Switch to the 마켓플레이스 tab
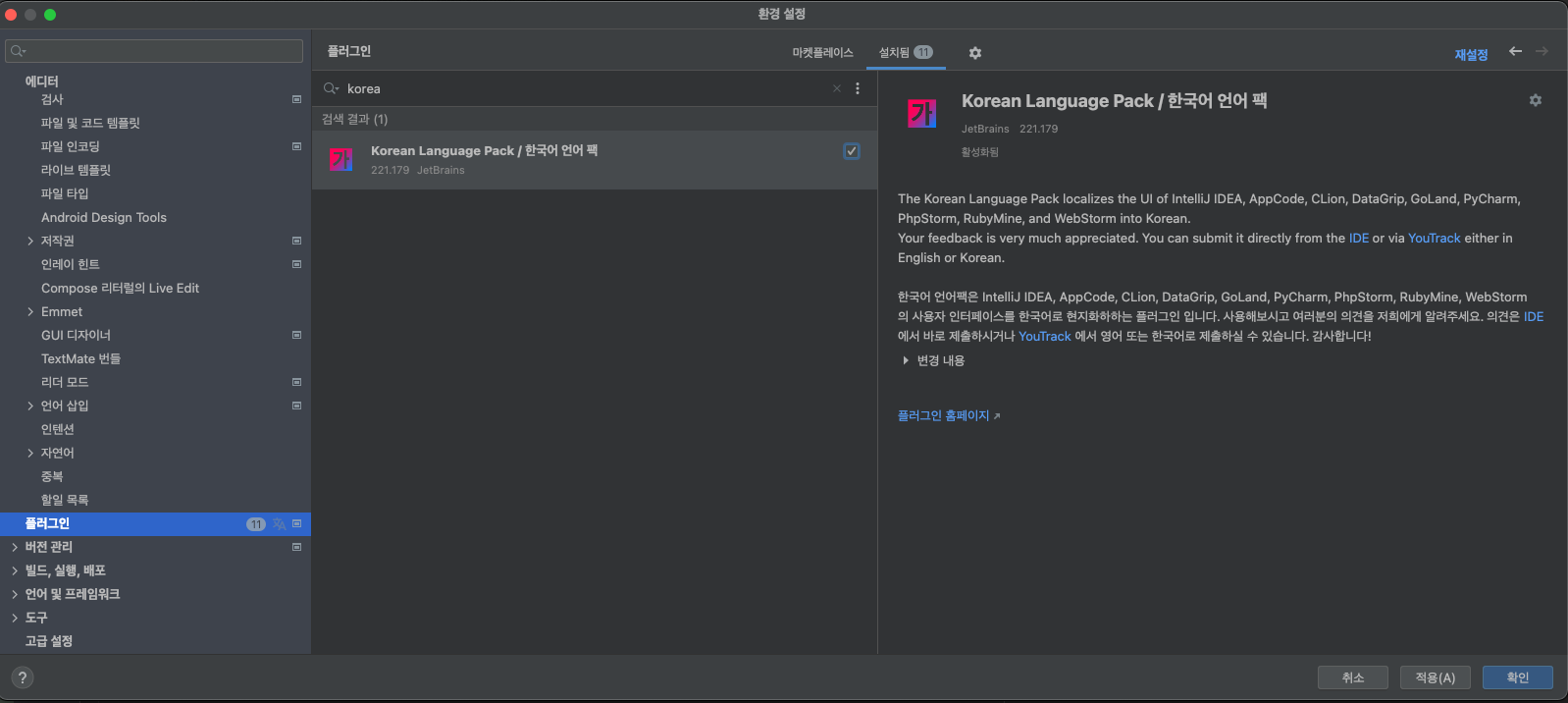1568x703 pixels. pos(823,53)
